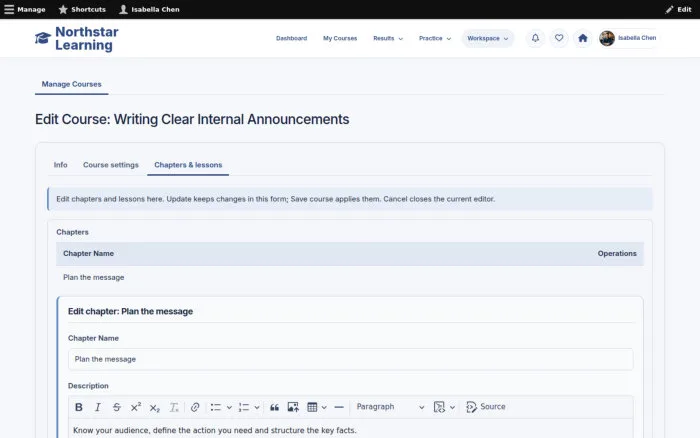Expand the Workspace menu
The image size is (700, 438).
(488, 38)
